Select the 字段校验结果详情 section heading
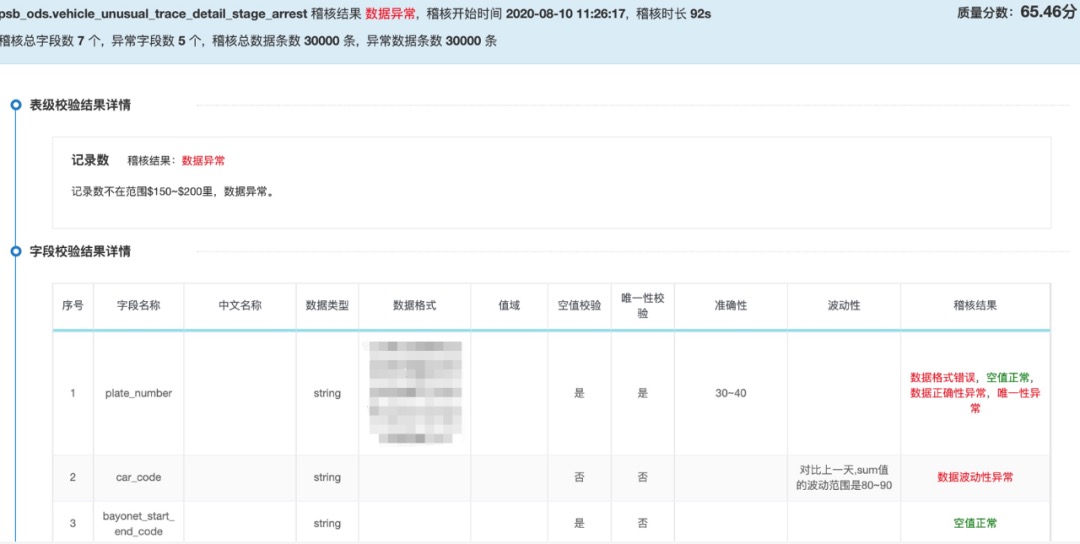The width and height of the screenshot is (1080, 544). [x=80, y=251]
